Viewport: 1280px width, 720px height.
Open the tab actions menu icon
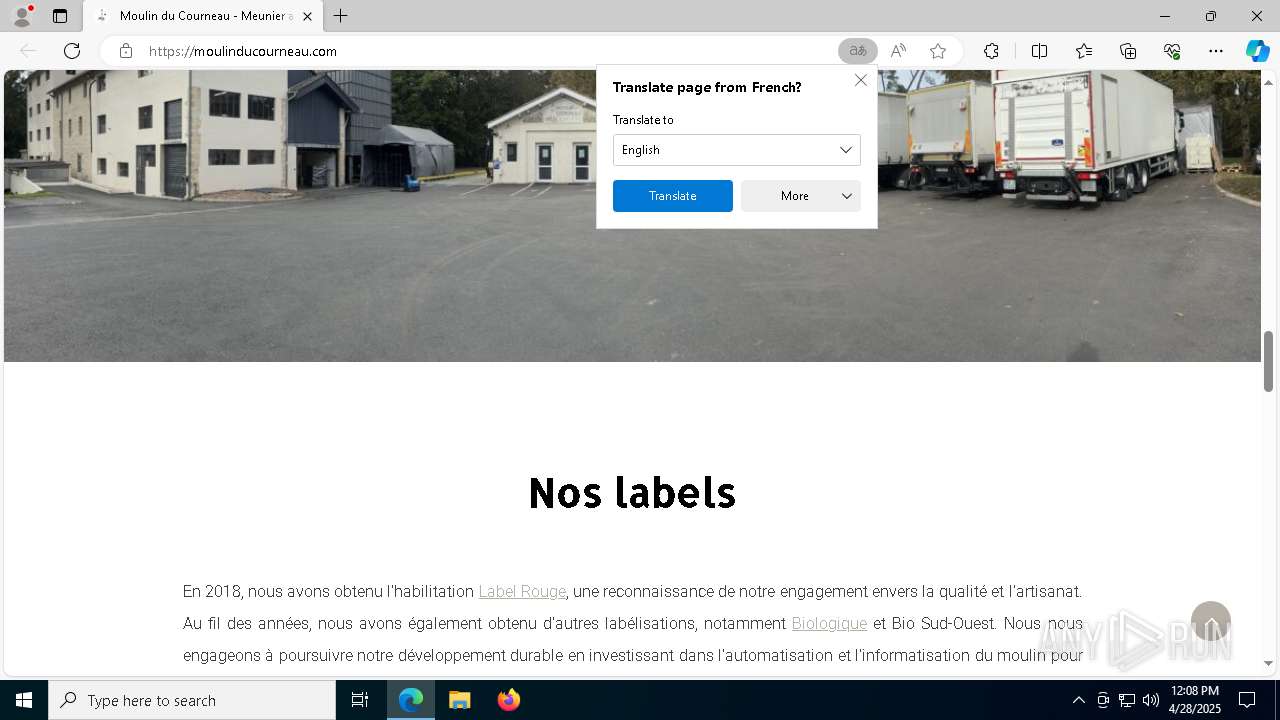(60, 16)
